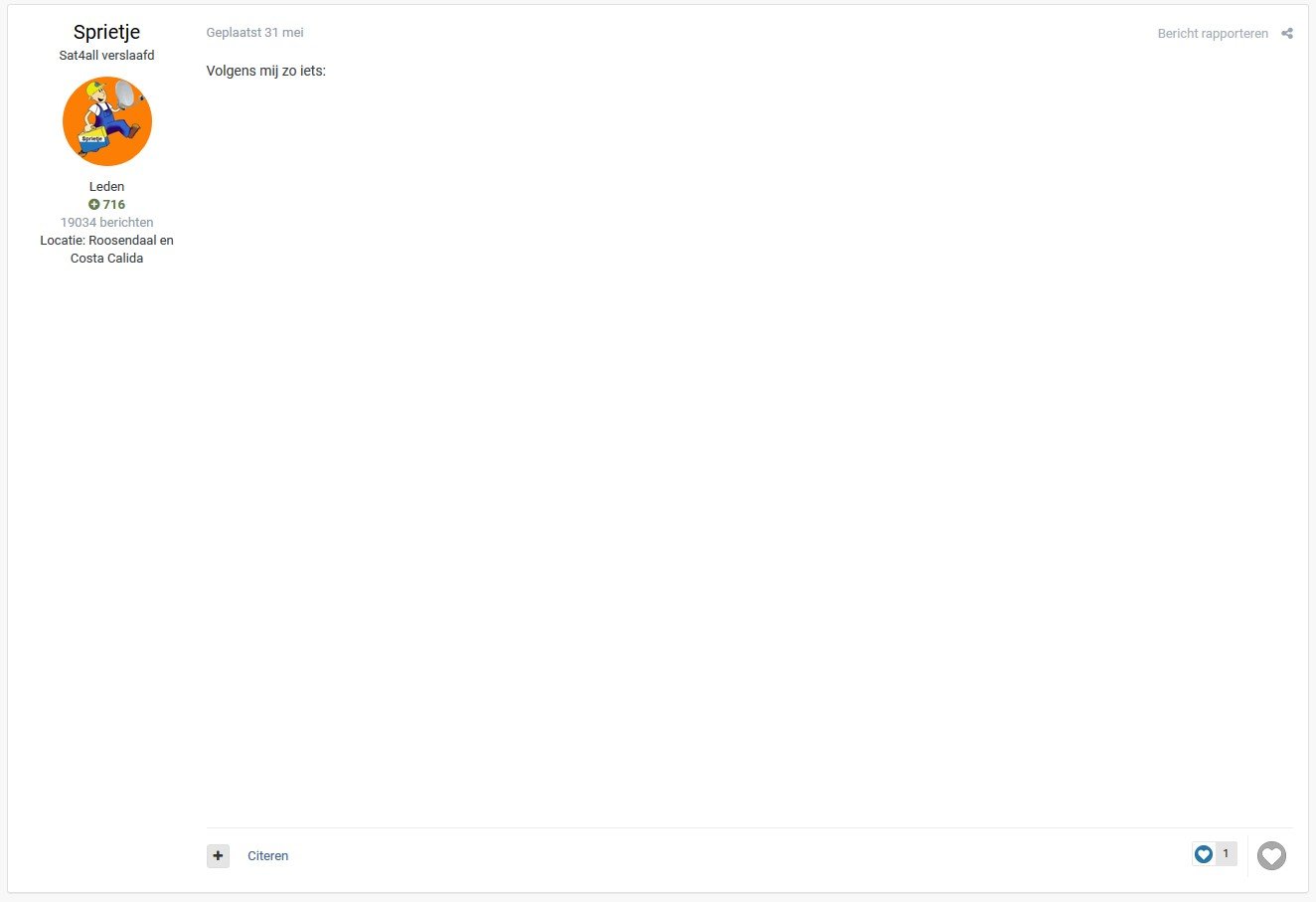This screenshot has height=902, width=1316.
Task: Click Sprietje's orange avatar picture
Action: tap(107, 121)
